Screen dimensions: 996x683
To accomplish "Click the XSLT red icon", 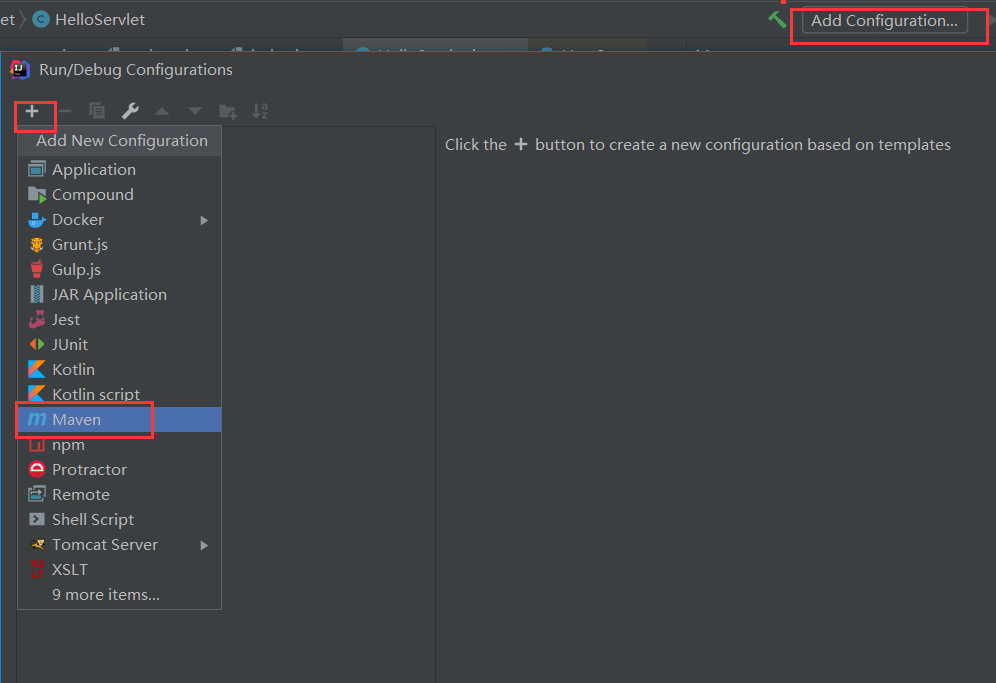I will coord(37,569).
